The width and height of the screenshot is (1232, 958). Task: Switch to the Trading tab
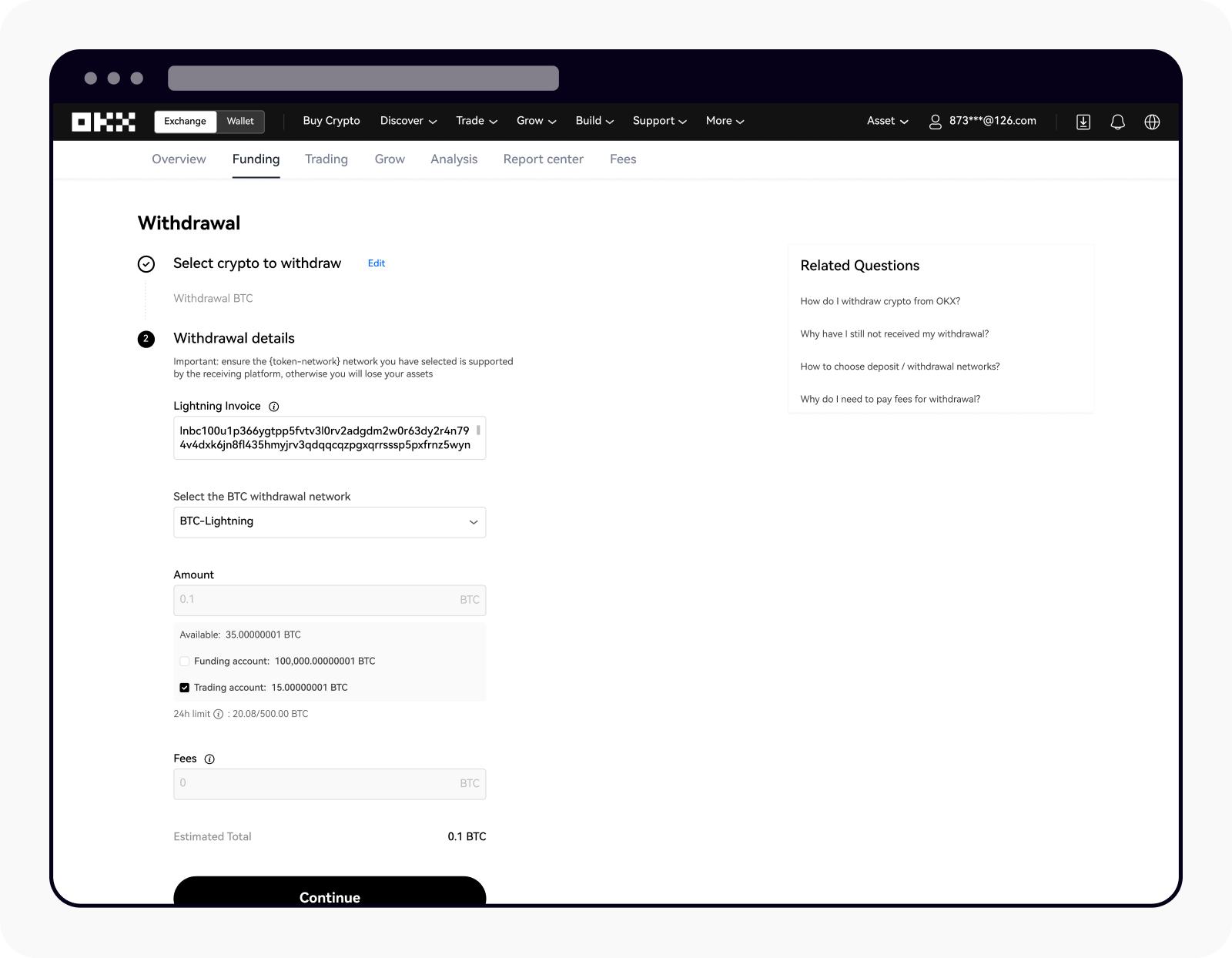[326, 159]
